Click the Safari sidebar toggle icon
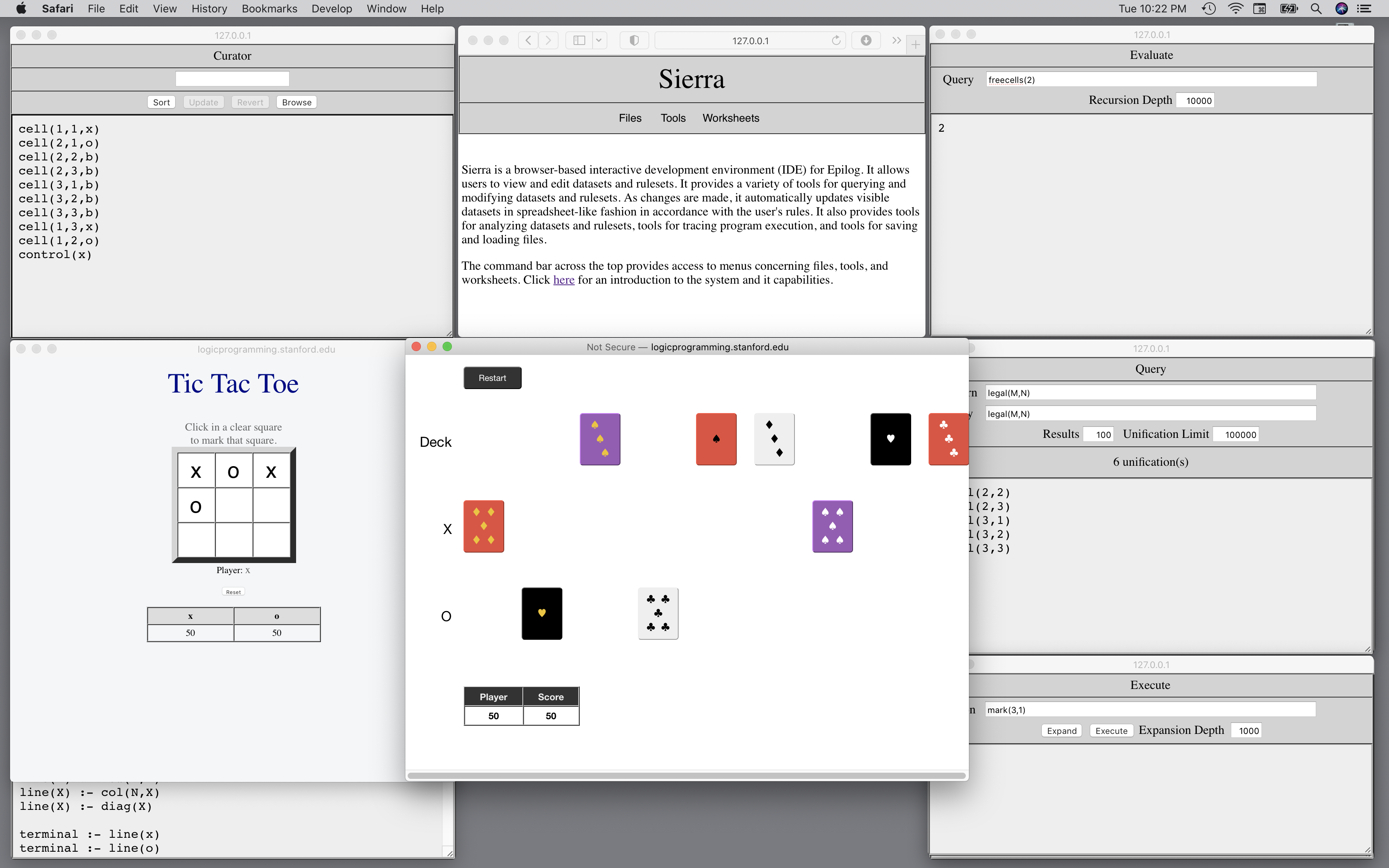The image size is (1389, 868). coord(579,40)
